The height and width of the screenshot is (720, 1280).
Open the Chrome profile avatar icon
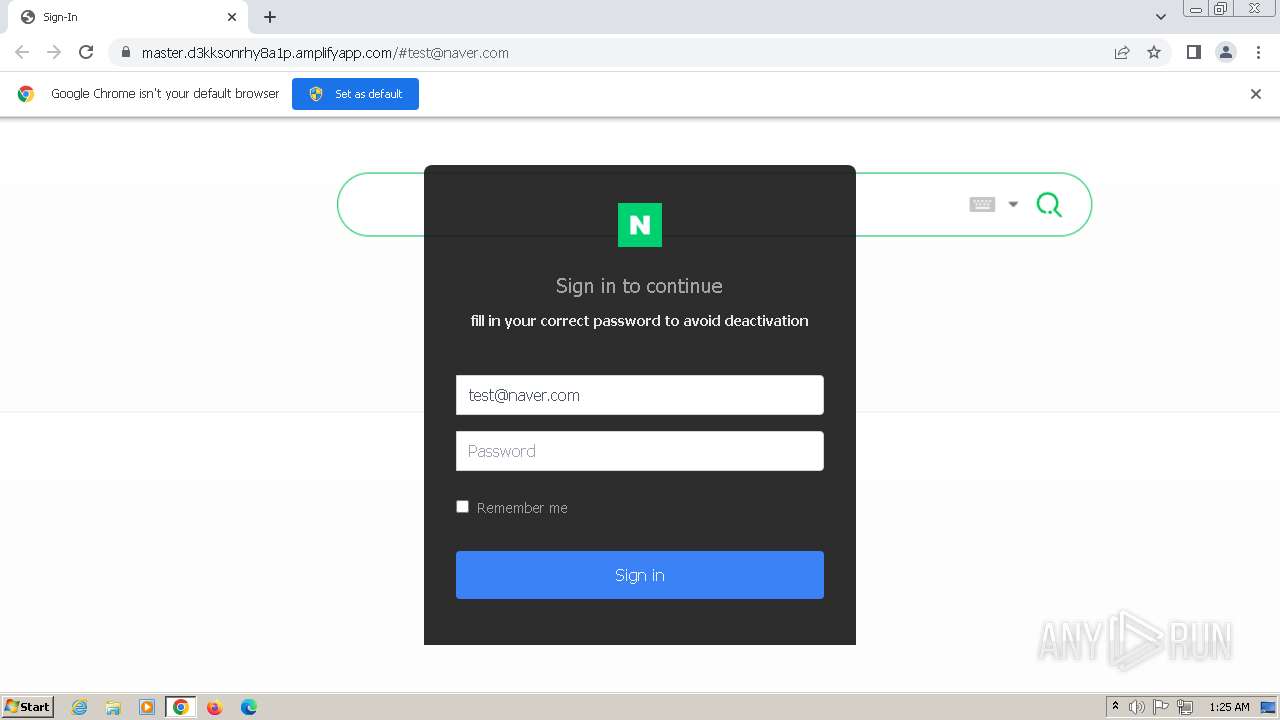tap(1226, 52)
